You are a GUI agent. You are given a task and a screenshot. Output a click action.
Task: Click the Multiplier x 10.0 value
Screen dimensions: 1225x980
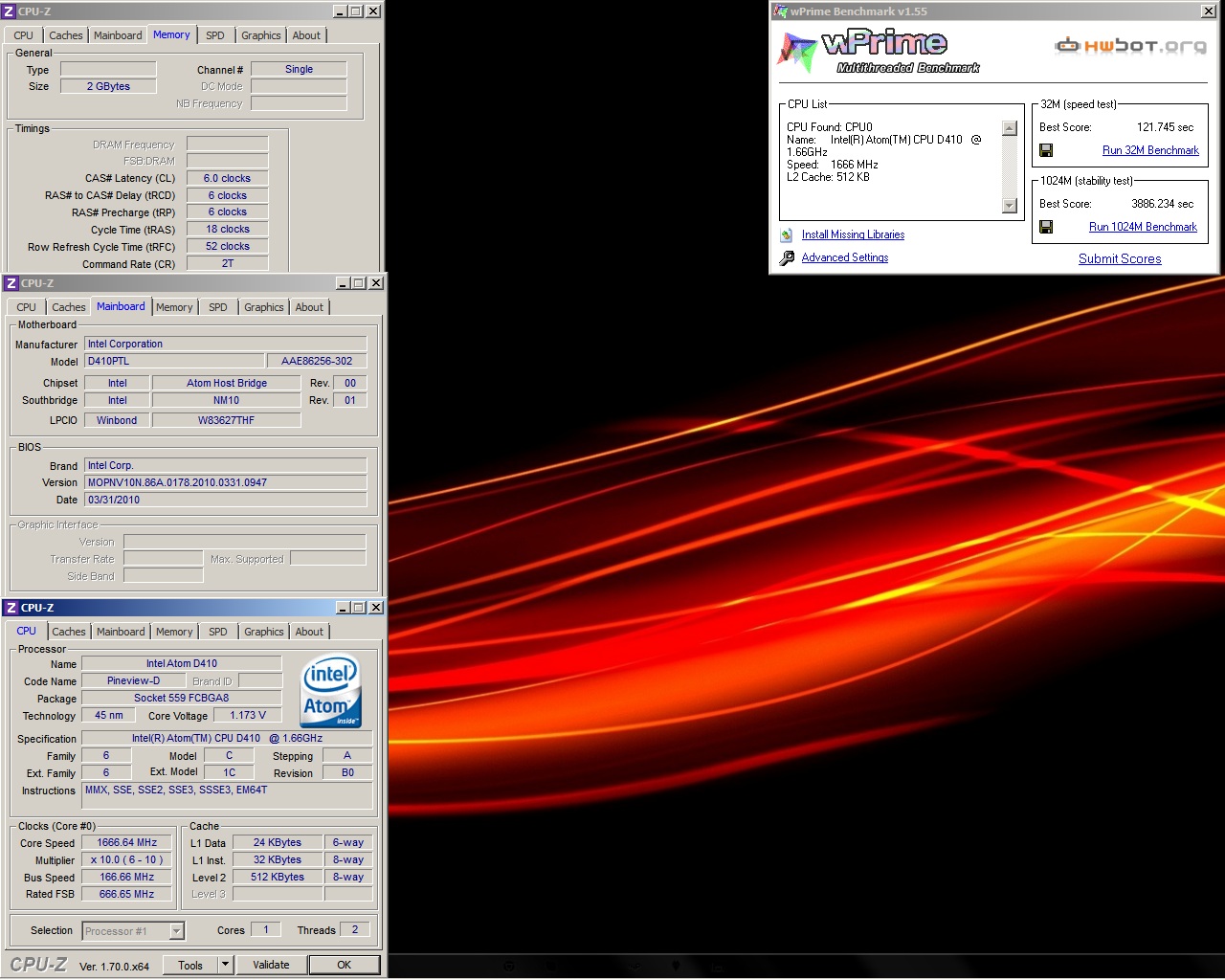[127, 859]
